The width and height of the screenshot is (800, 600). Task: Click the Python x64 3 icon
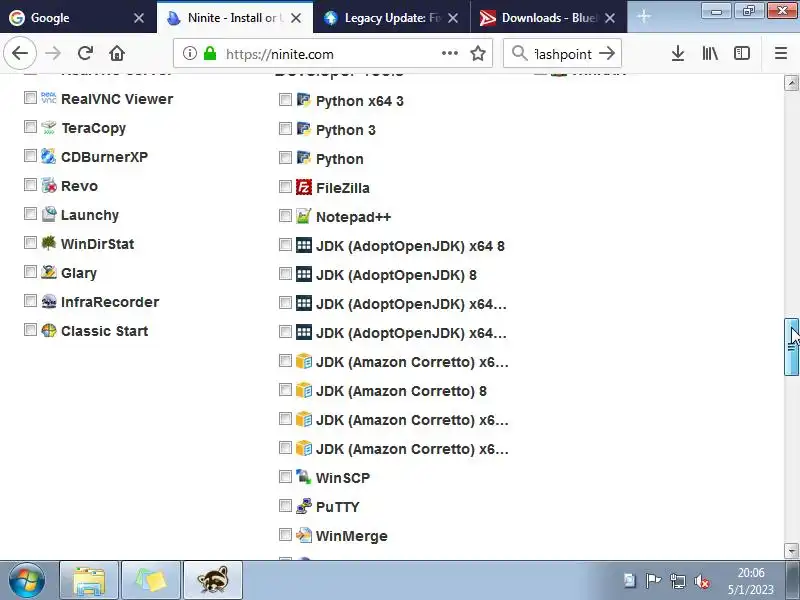(x=304, y=100)
